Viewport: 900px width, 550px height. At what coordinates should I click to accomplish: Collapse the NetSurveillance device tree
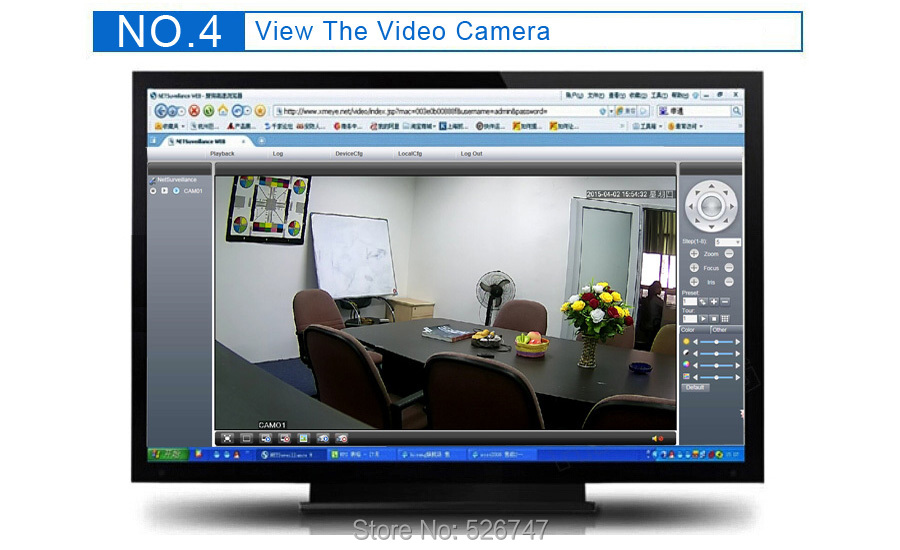point(152,180)
